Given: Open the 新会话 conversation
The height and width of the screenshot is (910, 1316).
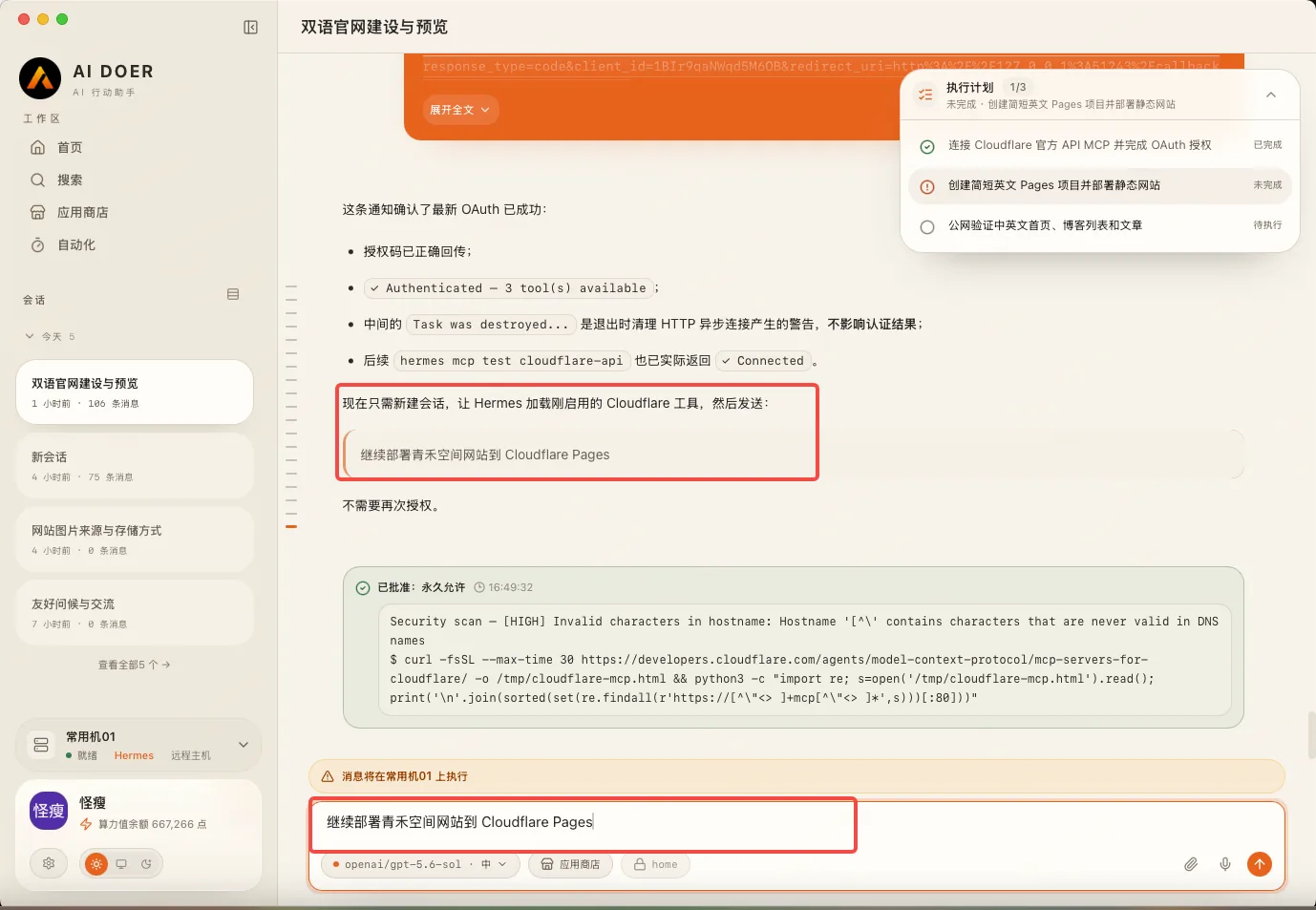Looking at the screenshot, I should 135,466.
